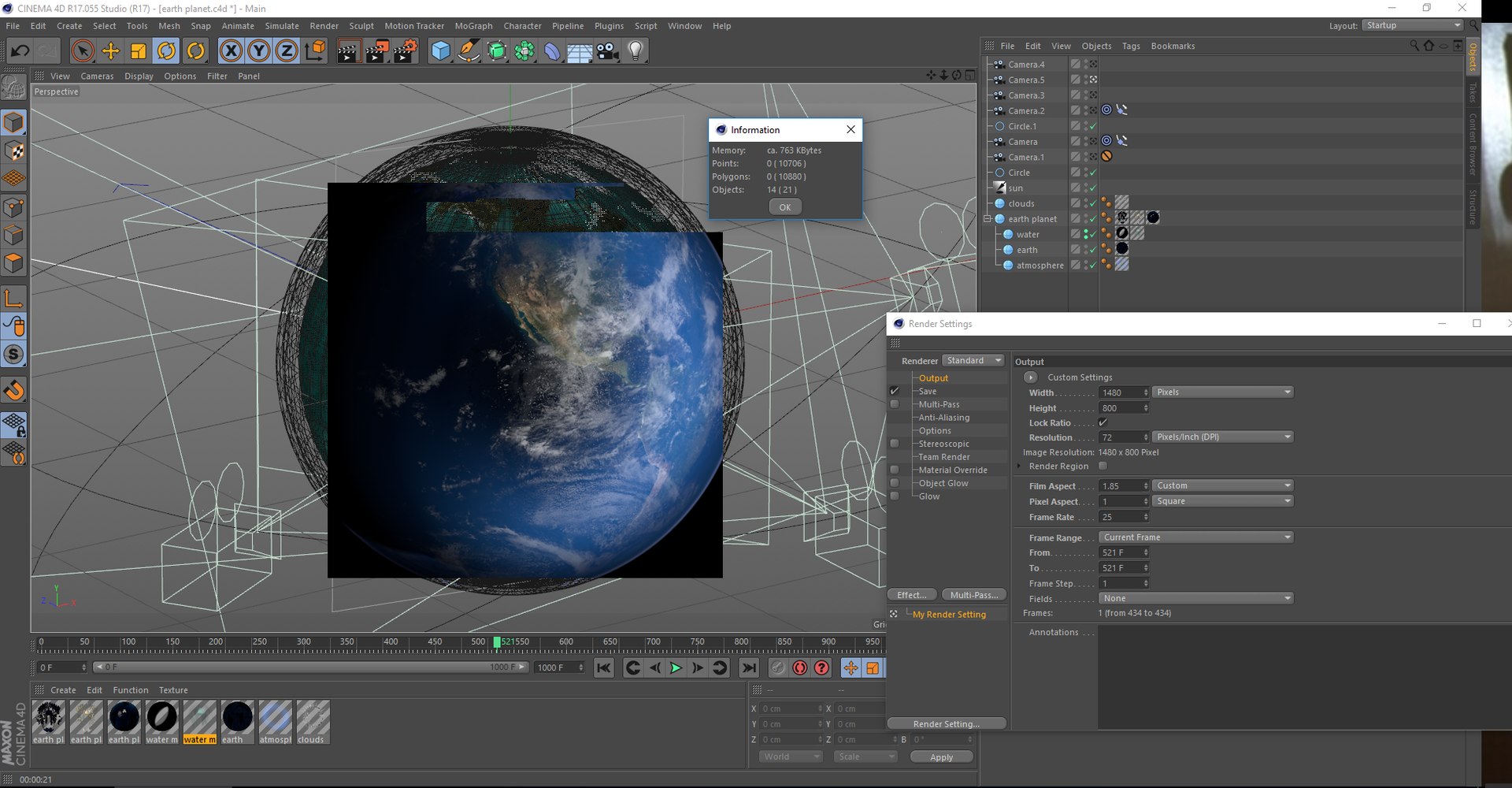1512x788 pixels.
Task: Click the Width value field 1480
Action: [1124, 392]
